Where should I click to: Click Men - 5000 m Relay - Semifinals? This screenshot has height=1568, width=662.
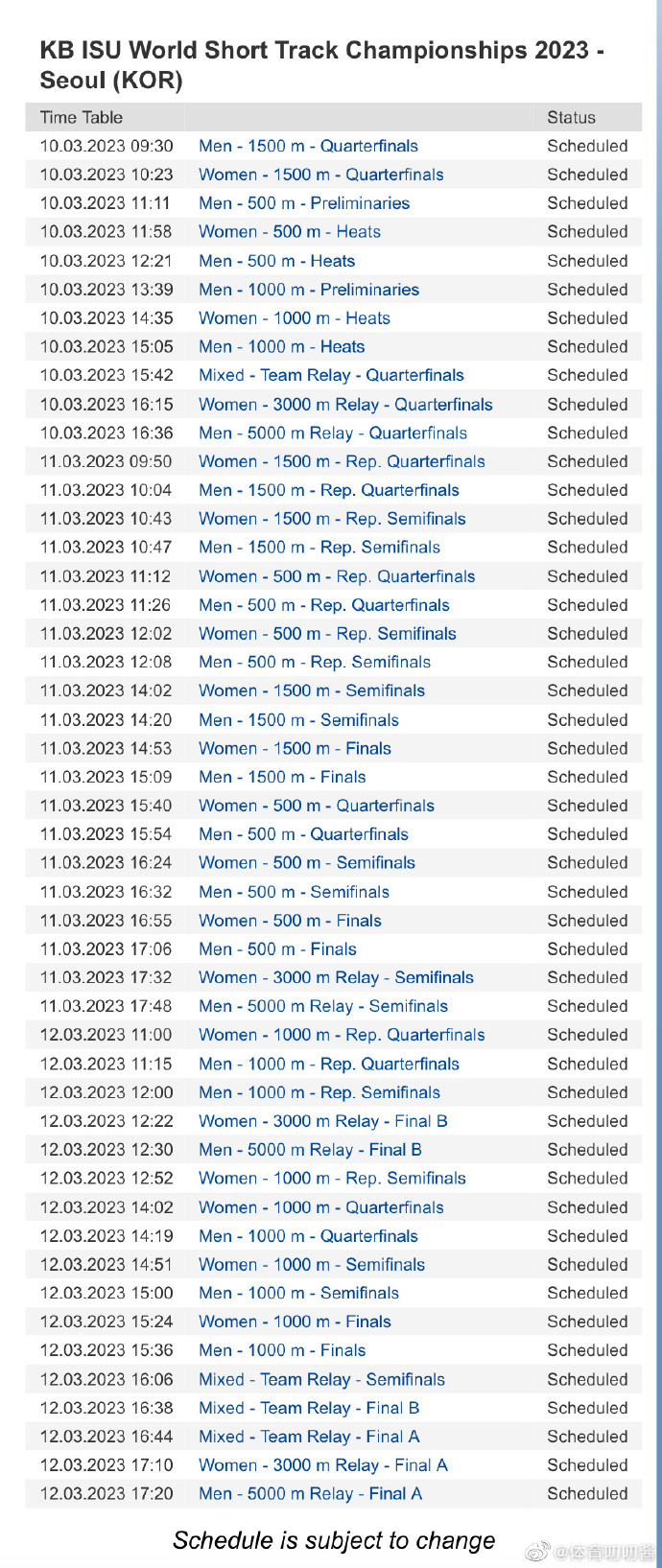pos(323,1006)
